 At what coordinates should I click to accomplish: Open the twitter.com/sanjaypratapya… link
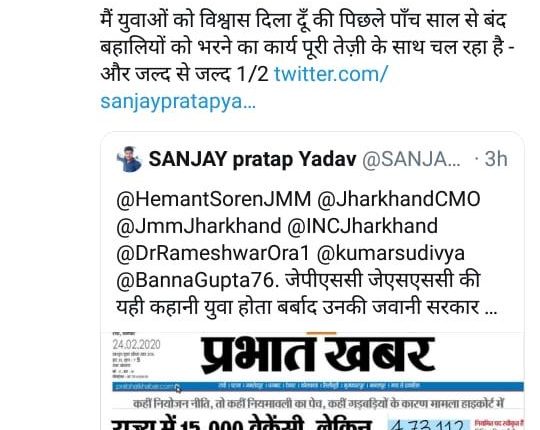pos(244,88)
